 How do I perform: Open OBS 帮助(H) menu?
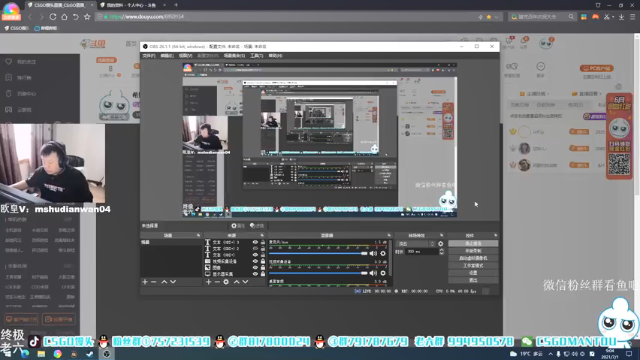275,56
